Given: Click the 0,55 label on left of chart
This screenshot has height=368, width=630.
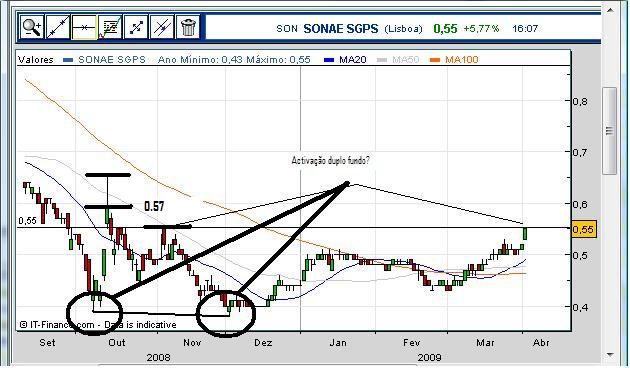Looking at the screenshot, I should pyautogui.click(x=27, y=221).
